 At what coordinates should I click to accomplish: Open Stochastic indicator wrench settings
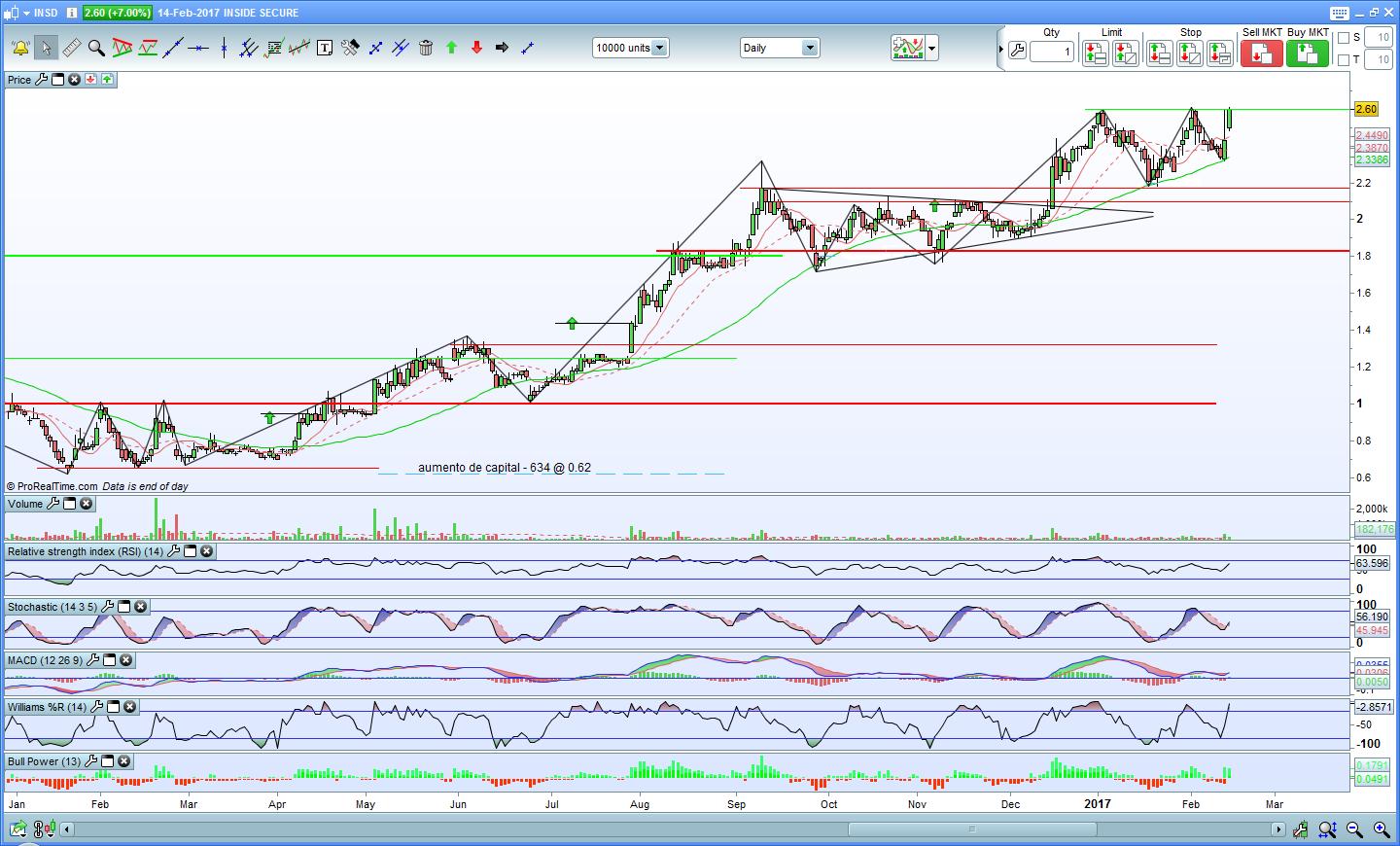tap(107, 607)
